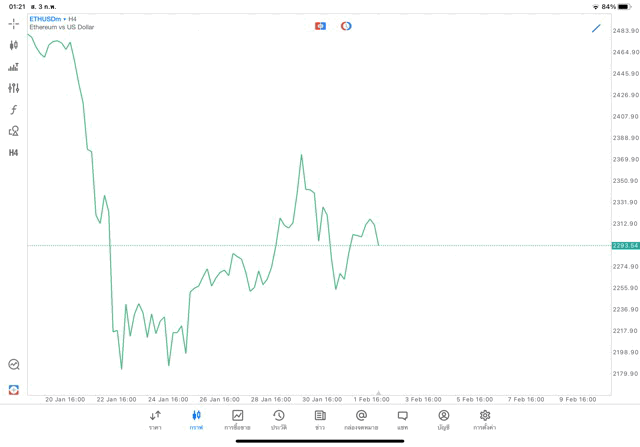This screenshot has width=640, height=447.
Task: Open chart display settings with sliders icon
Action: coord(14,88)
